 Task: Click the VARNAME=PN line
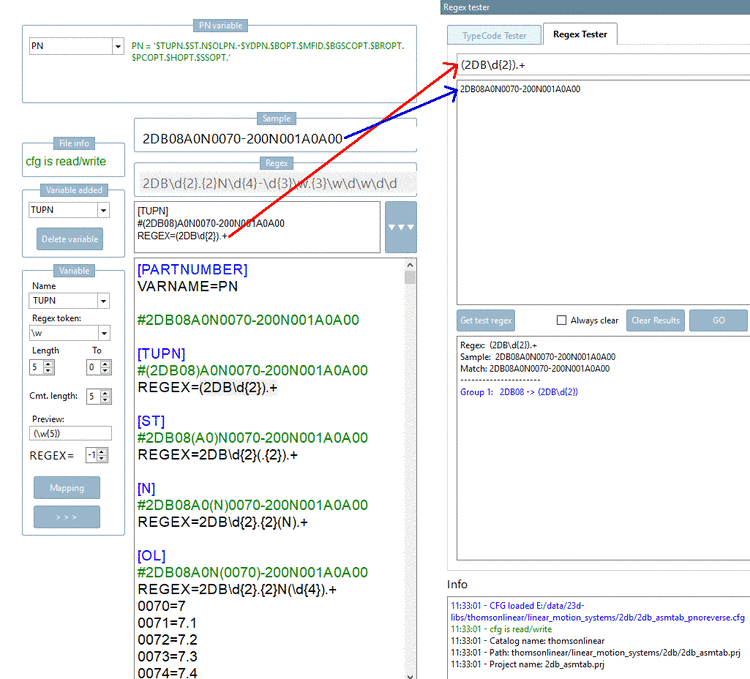(x=188, y=286)
